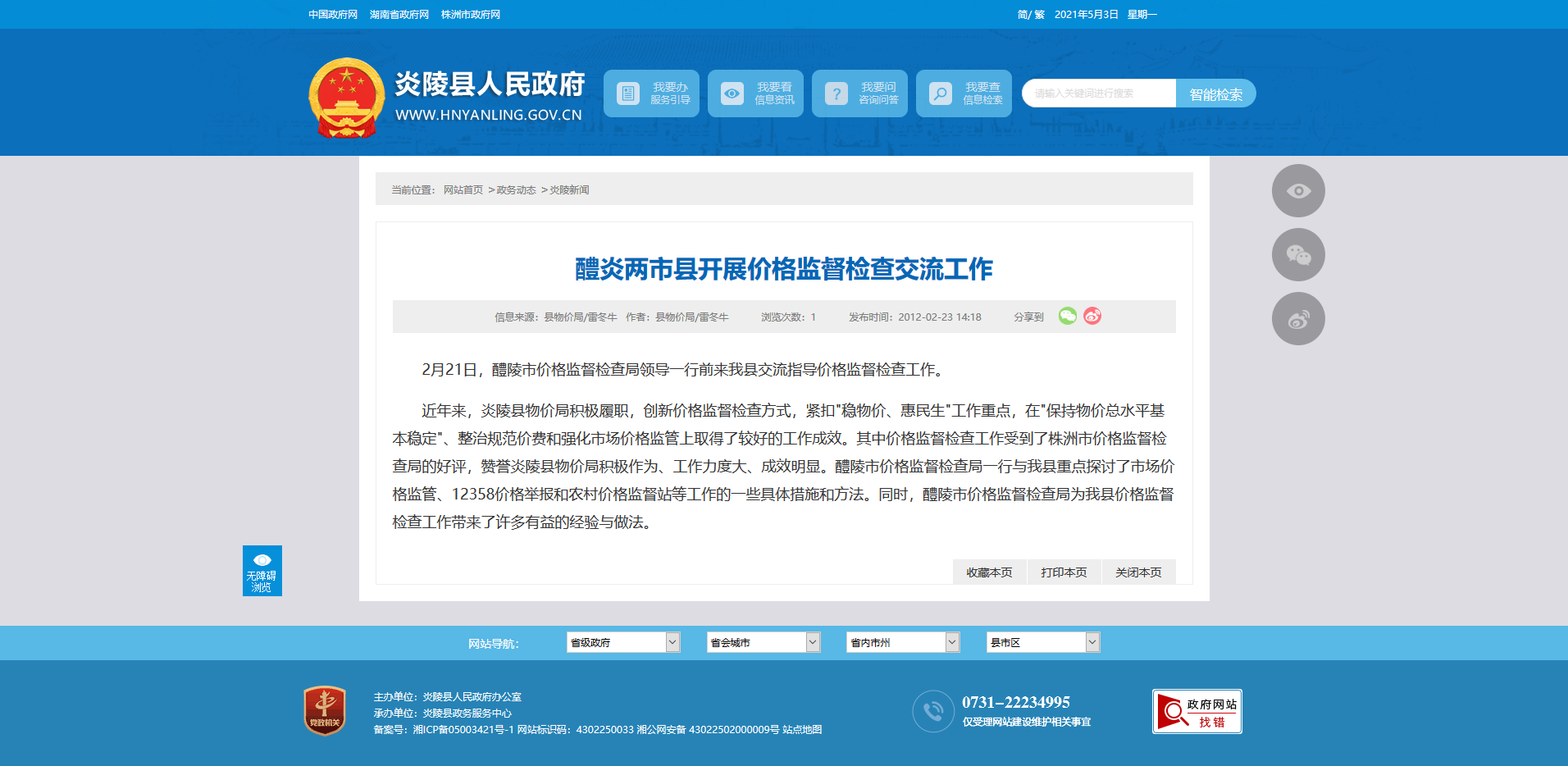
Task: Expand the 省级政府 dropdown
Action: [622, 642]
